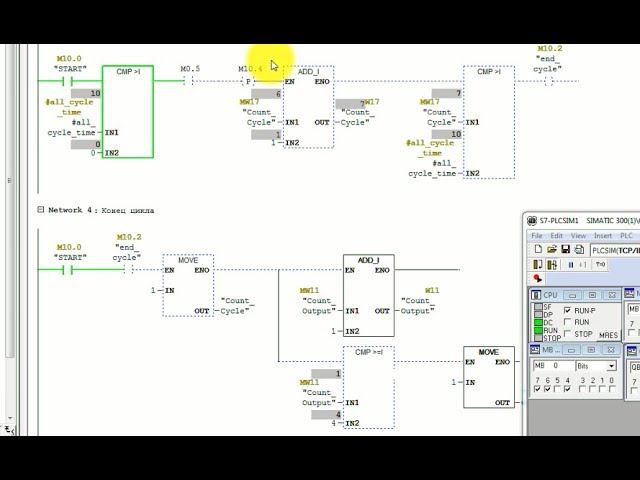Pause the PLCSIM simulation

tap(571, 265)
